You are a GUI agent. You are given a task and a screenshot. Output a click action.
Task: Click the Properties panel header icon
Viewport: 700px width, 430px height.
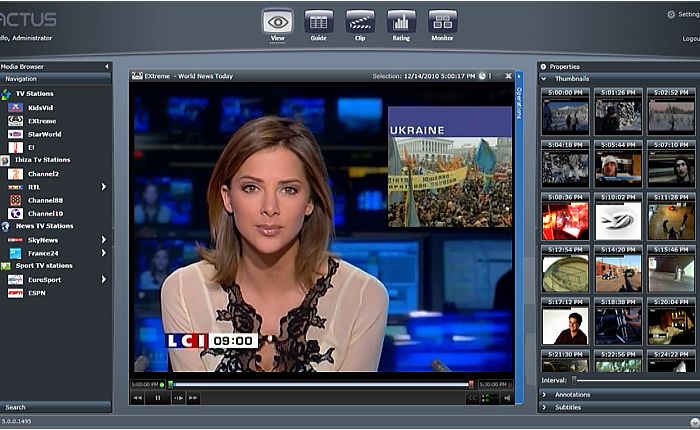tap(543, 67)
